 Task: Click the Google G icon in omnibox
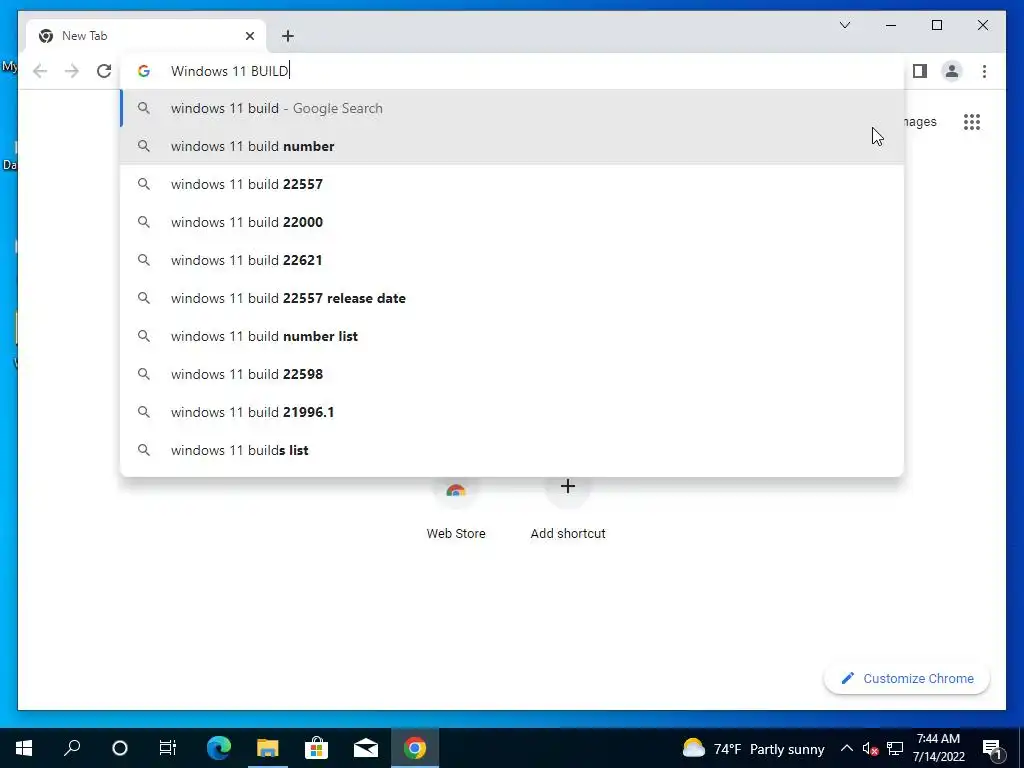tap(144, 71)
